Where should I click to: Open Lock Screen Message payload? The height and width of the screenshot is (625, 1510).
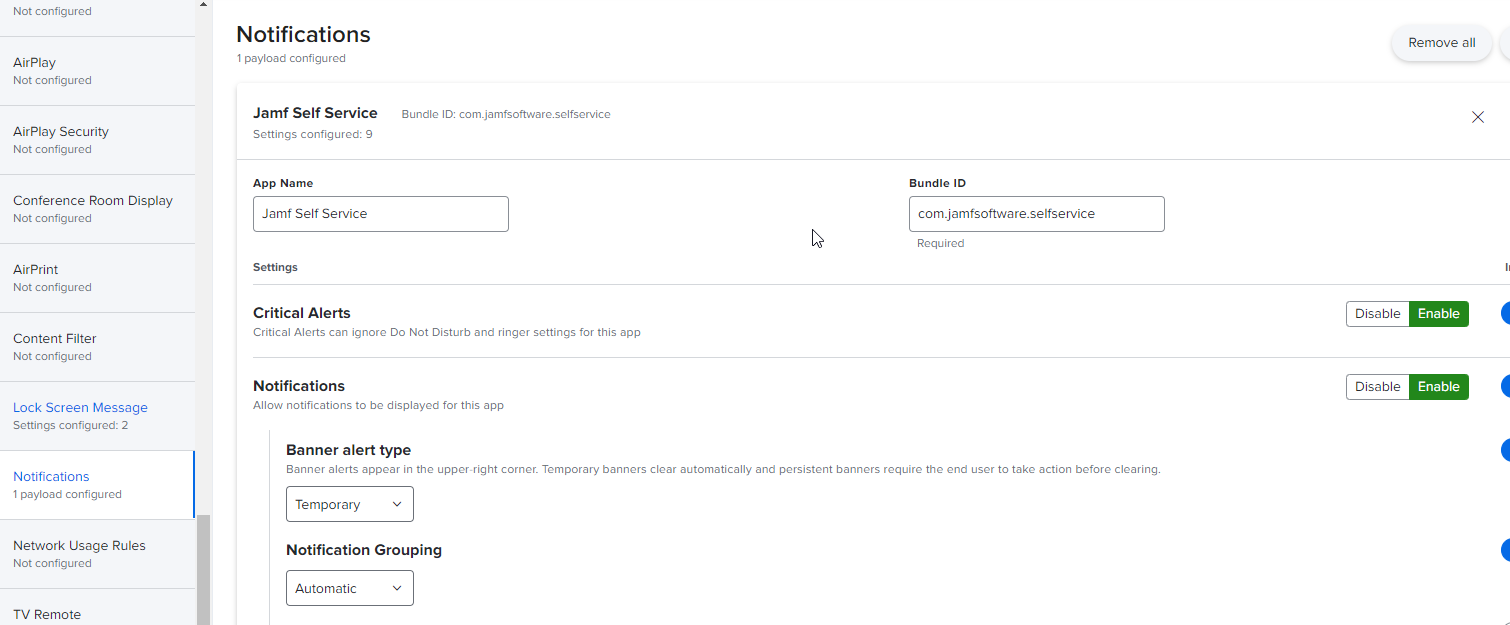(x=97, y=416)
